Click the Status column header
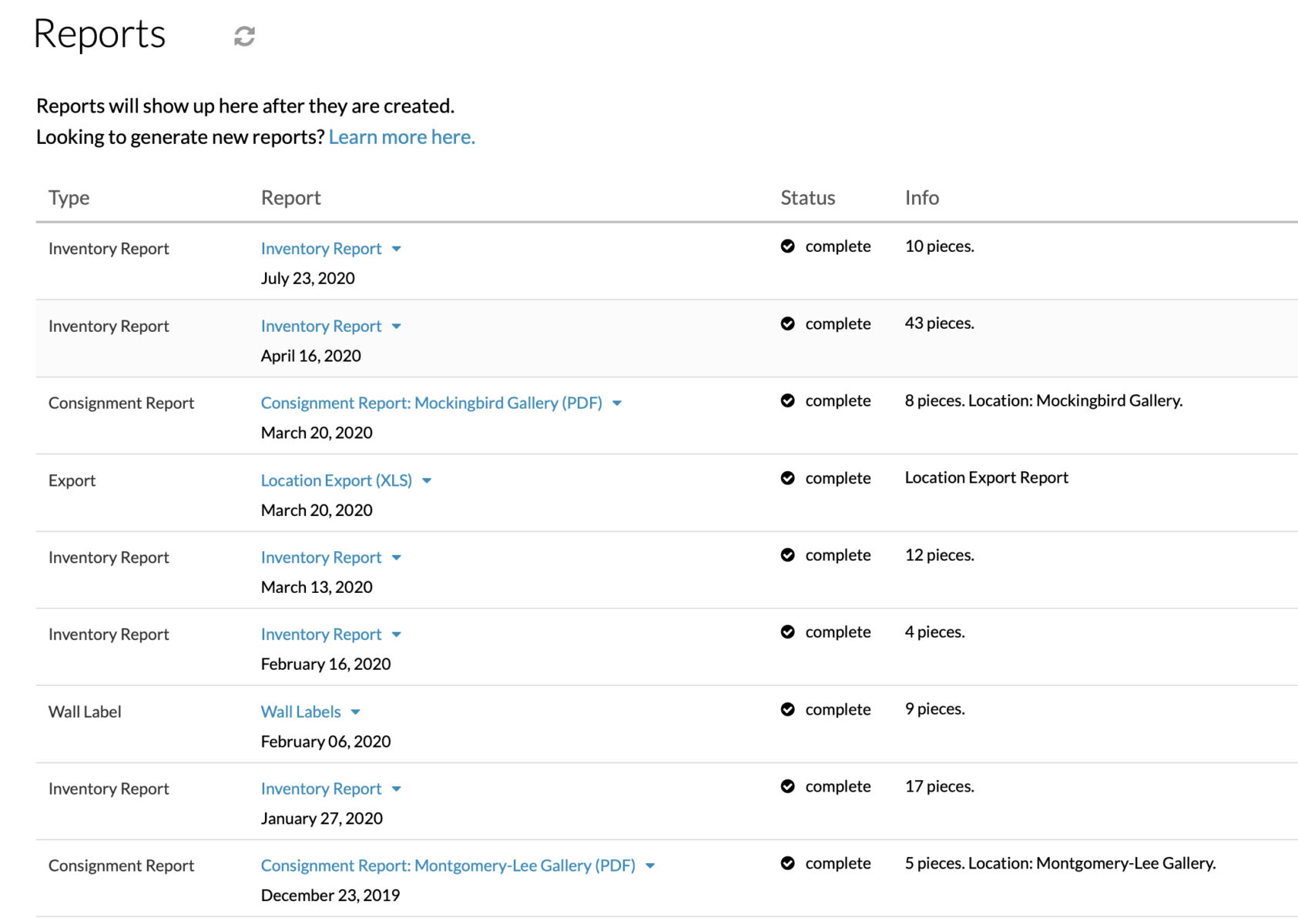1298x924 pixels. point(807,198)
